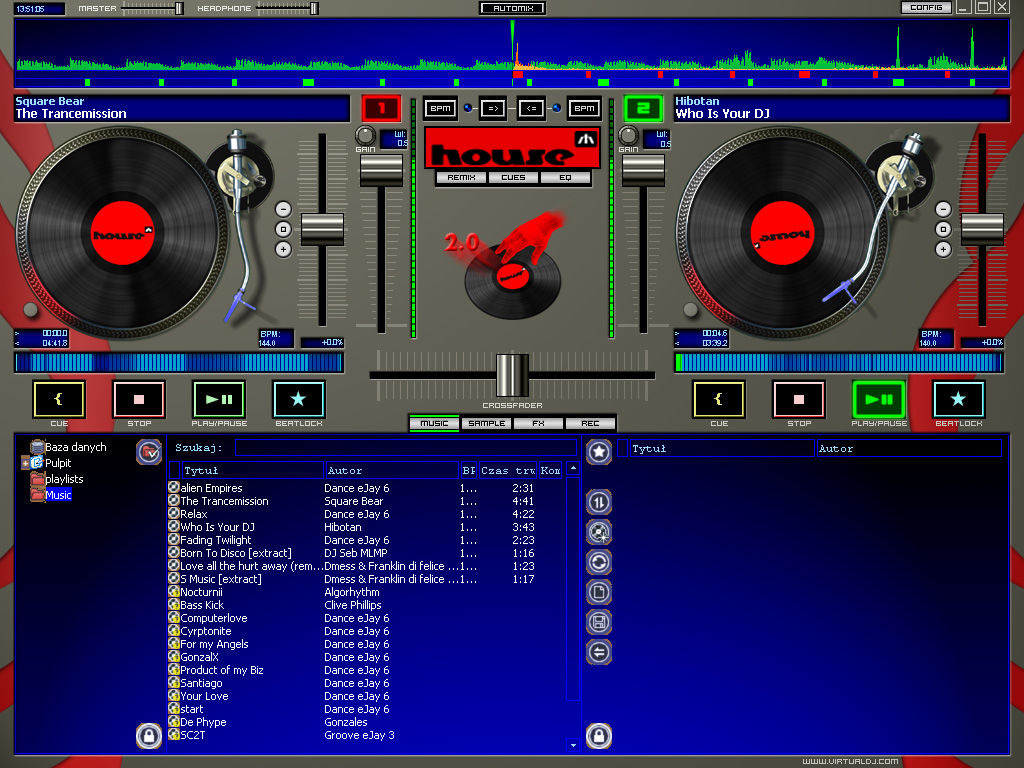This screenshot has height=768, width=1024.
Task: Click the left deck gain knob
Action: tap(365, 135)
